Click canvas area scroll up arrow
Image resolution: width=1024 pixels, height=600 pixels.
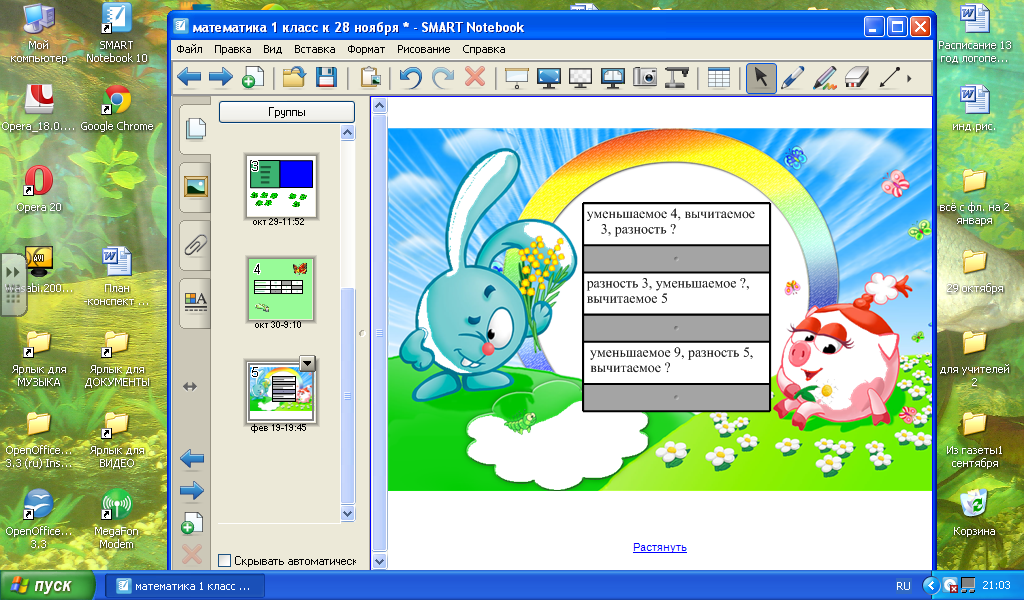(379, 105)
